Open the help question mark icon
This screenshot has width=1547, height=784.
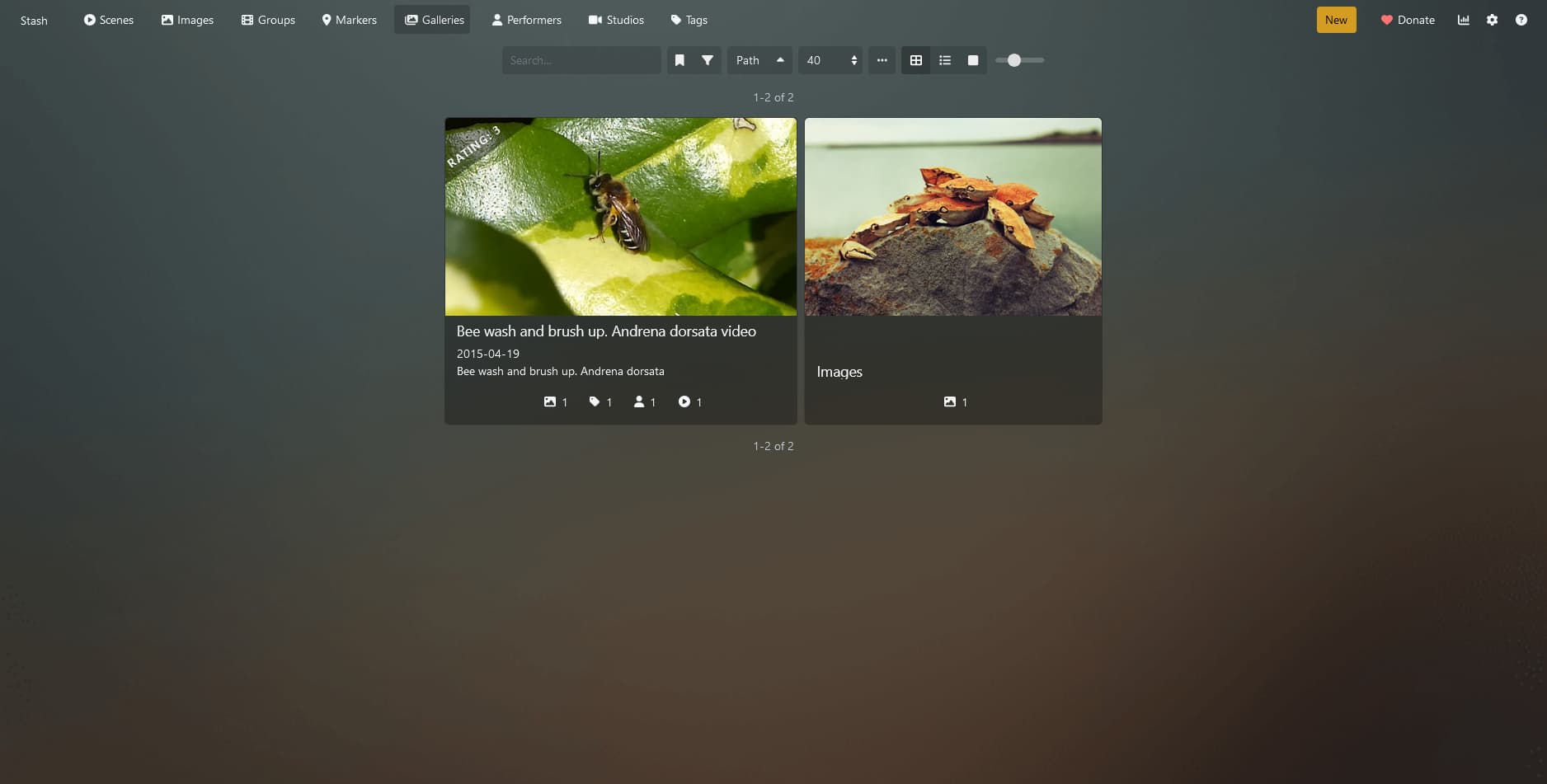[1521, 20]
